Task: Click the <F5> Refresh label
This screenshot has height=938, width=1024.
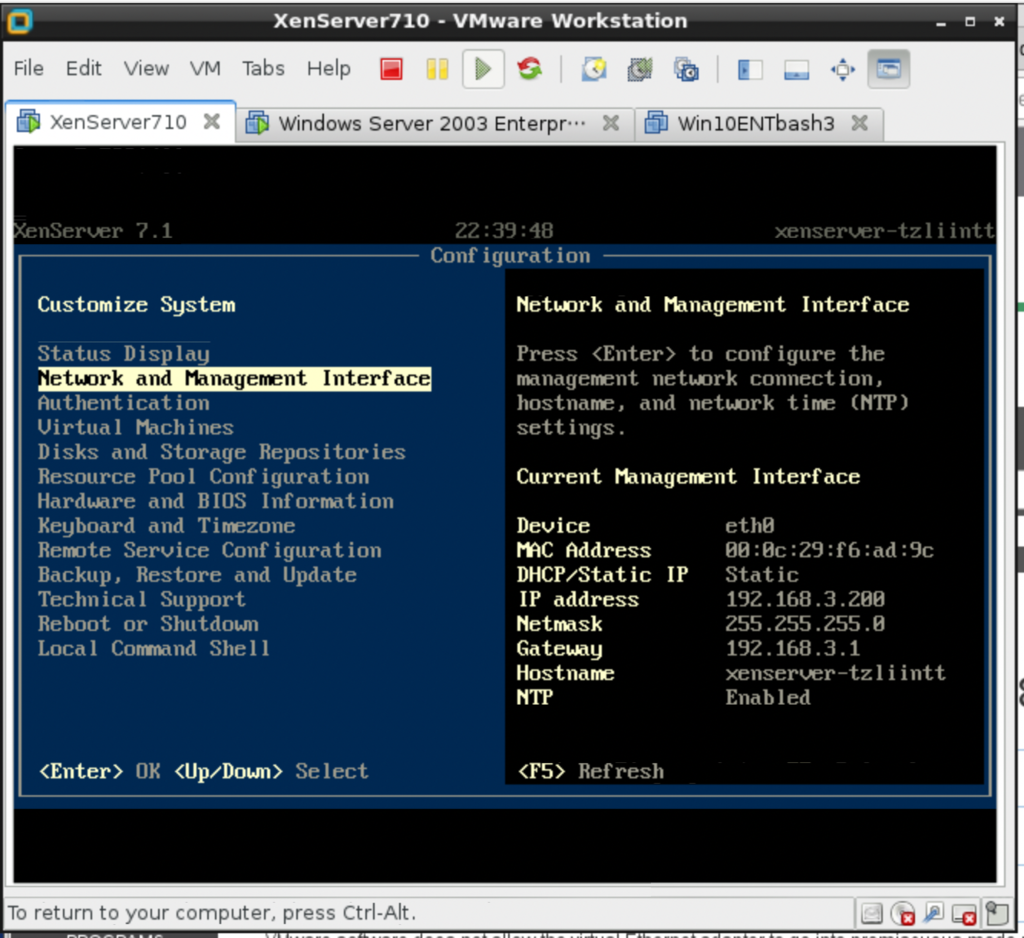Action: pos(590,771)
